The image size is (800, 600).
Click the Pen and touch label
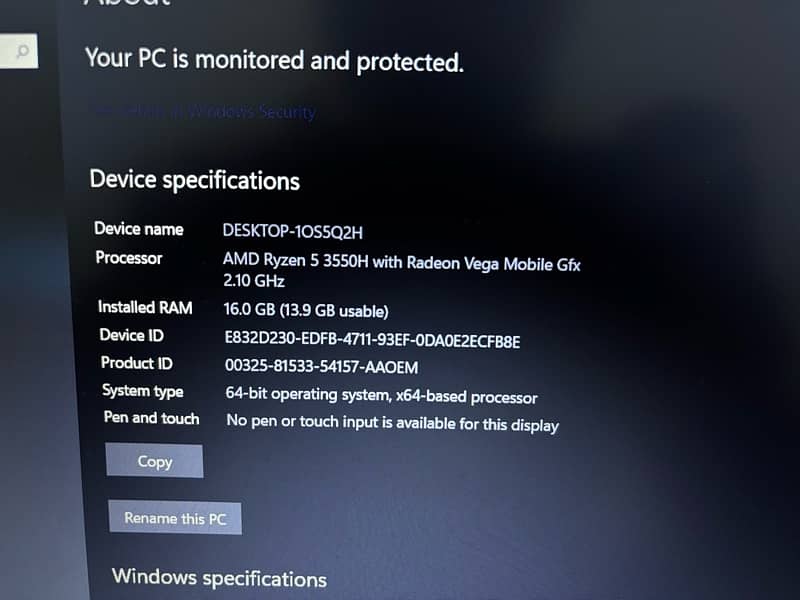coord(152,418)
